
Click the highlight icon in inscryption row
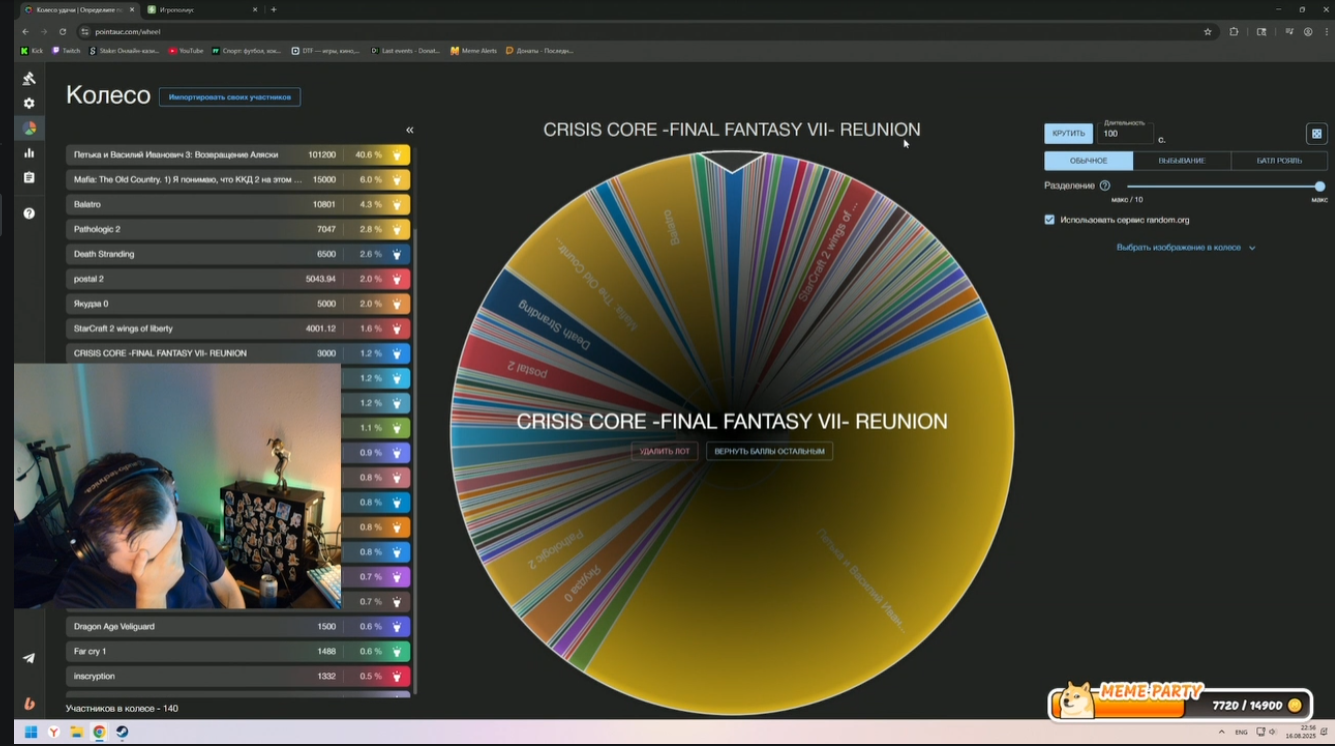pos(397,676)
